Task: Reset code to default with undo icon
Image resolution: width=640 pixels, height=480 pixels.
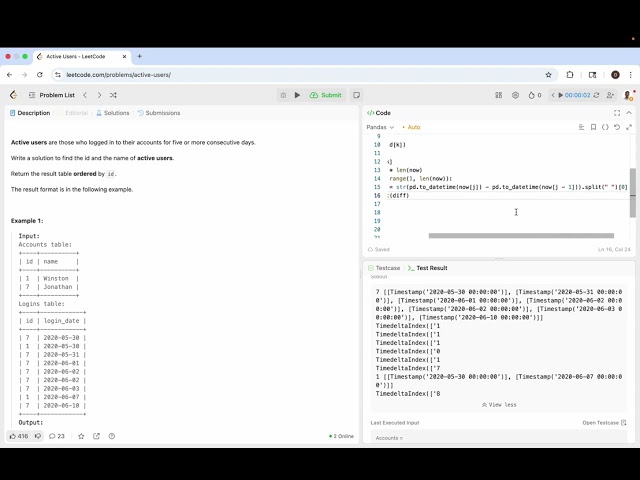Action: (617, 127)
